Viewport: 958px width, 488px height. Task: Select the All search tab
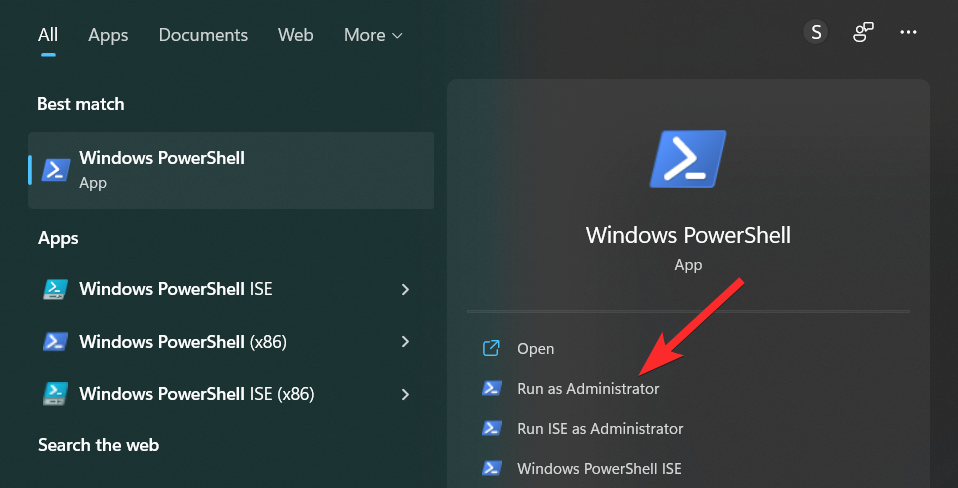point(48,35)
